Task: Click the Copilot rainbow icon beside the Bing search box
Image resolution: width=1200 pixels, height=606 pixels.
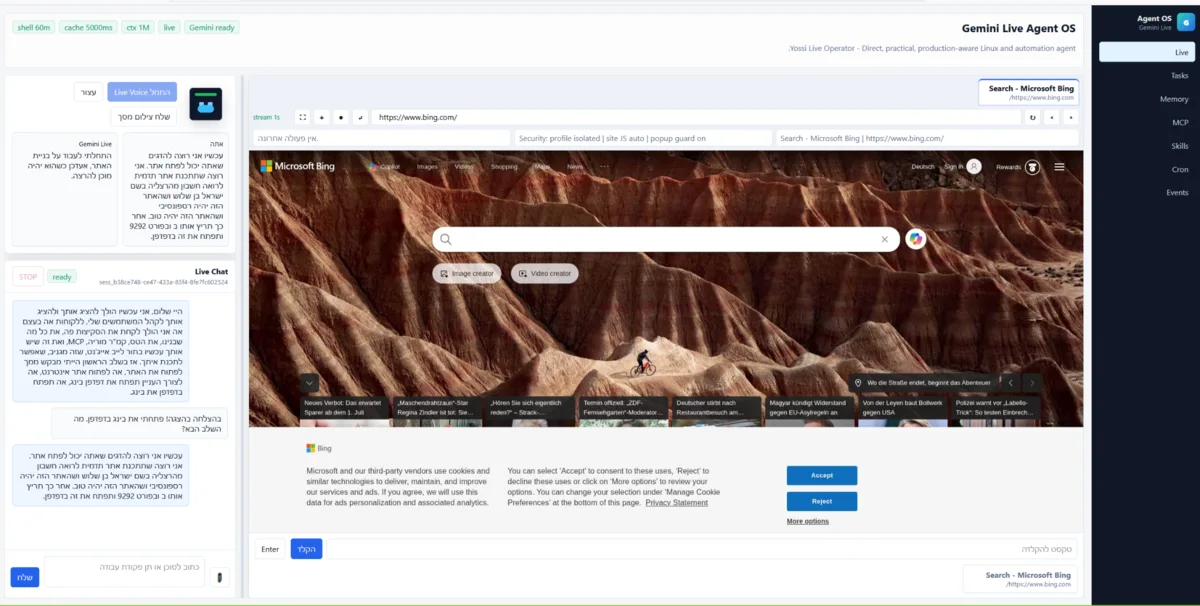Action: point(915,239)
